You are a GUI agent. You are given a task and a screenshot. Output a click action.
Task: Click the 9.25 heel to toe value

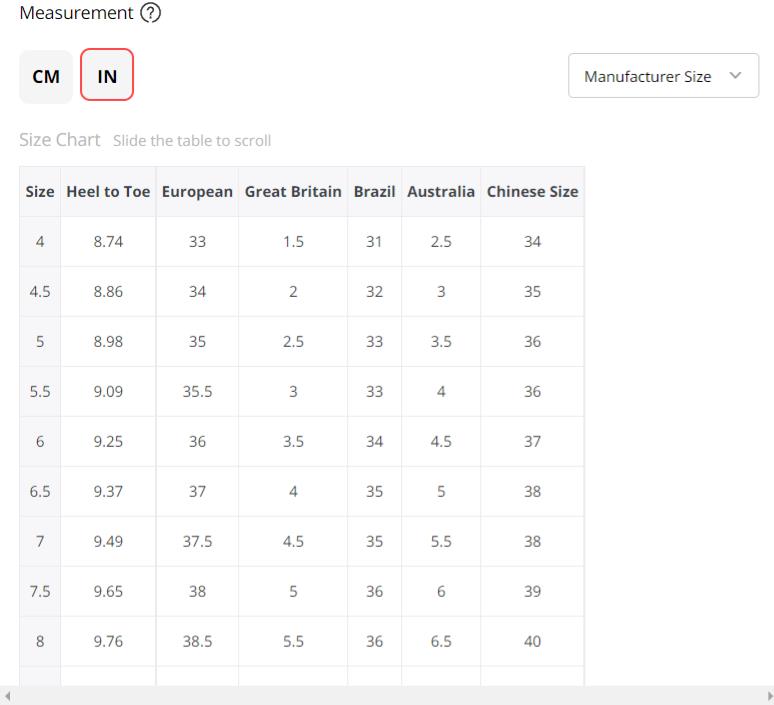[x=108, y=442]
